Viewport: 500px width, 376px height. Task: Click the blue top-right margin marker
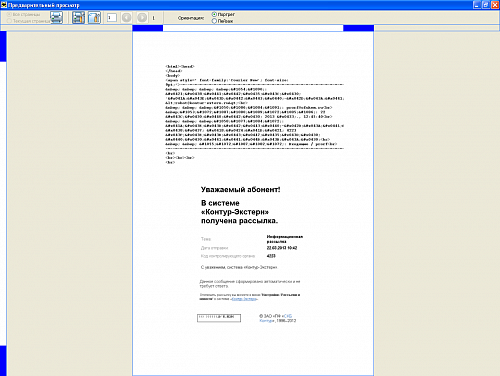click(359, 28)
